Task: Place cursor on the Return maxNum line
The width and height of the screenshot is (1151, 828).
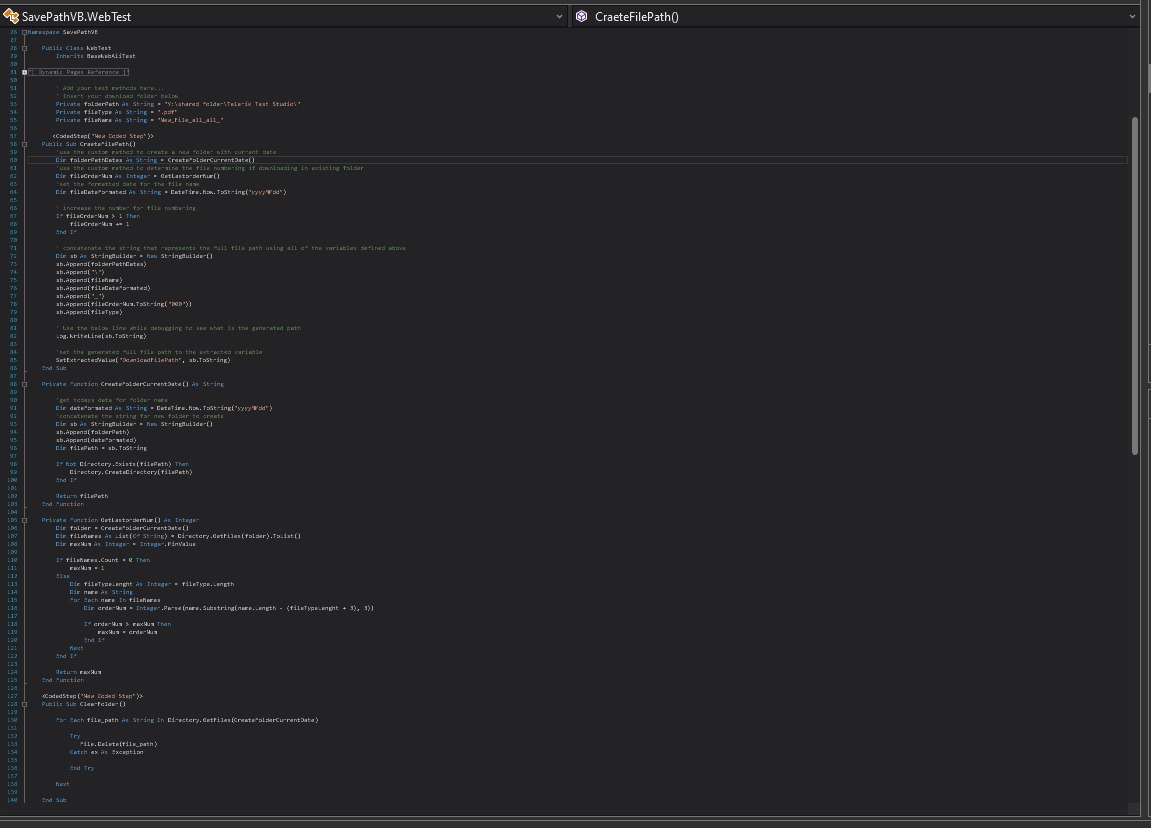Action: [78, 672]
